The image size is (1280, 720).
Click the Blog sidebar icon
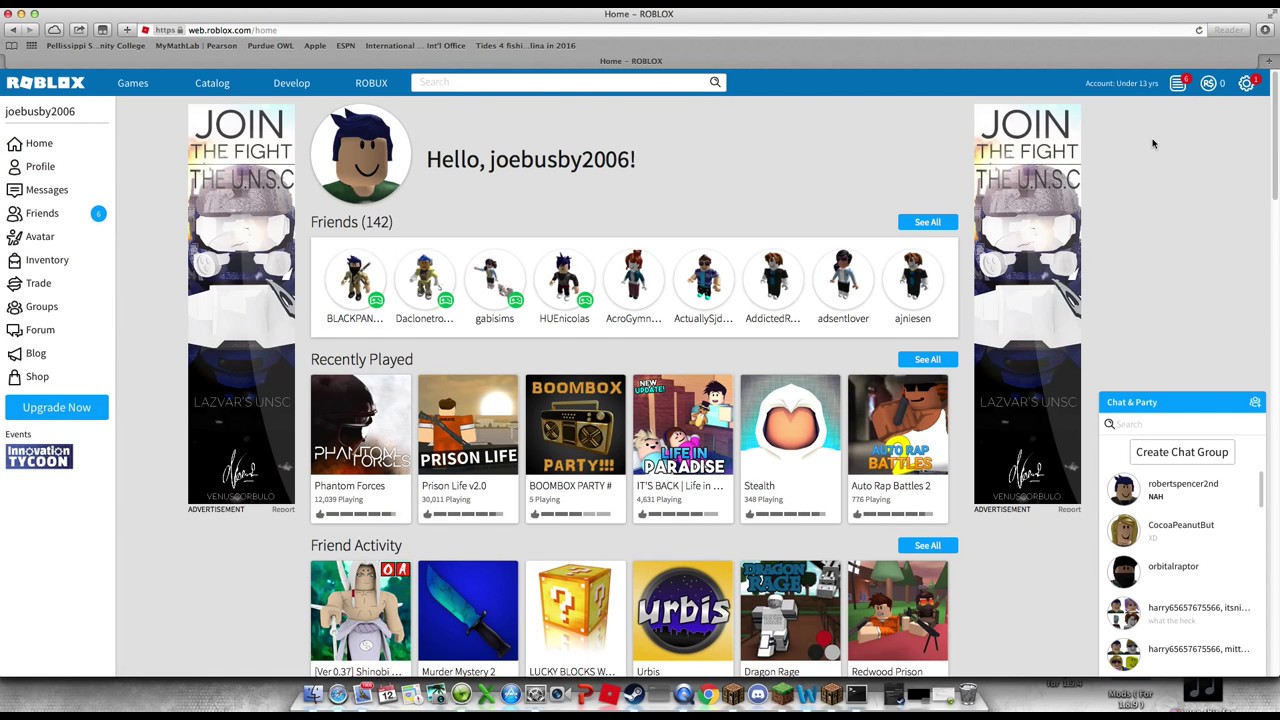click(14, 353)
